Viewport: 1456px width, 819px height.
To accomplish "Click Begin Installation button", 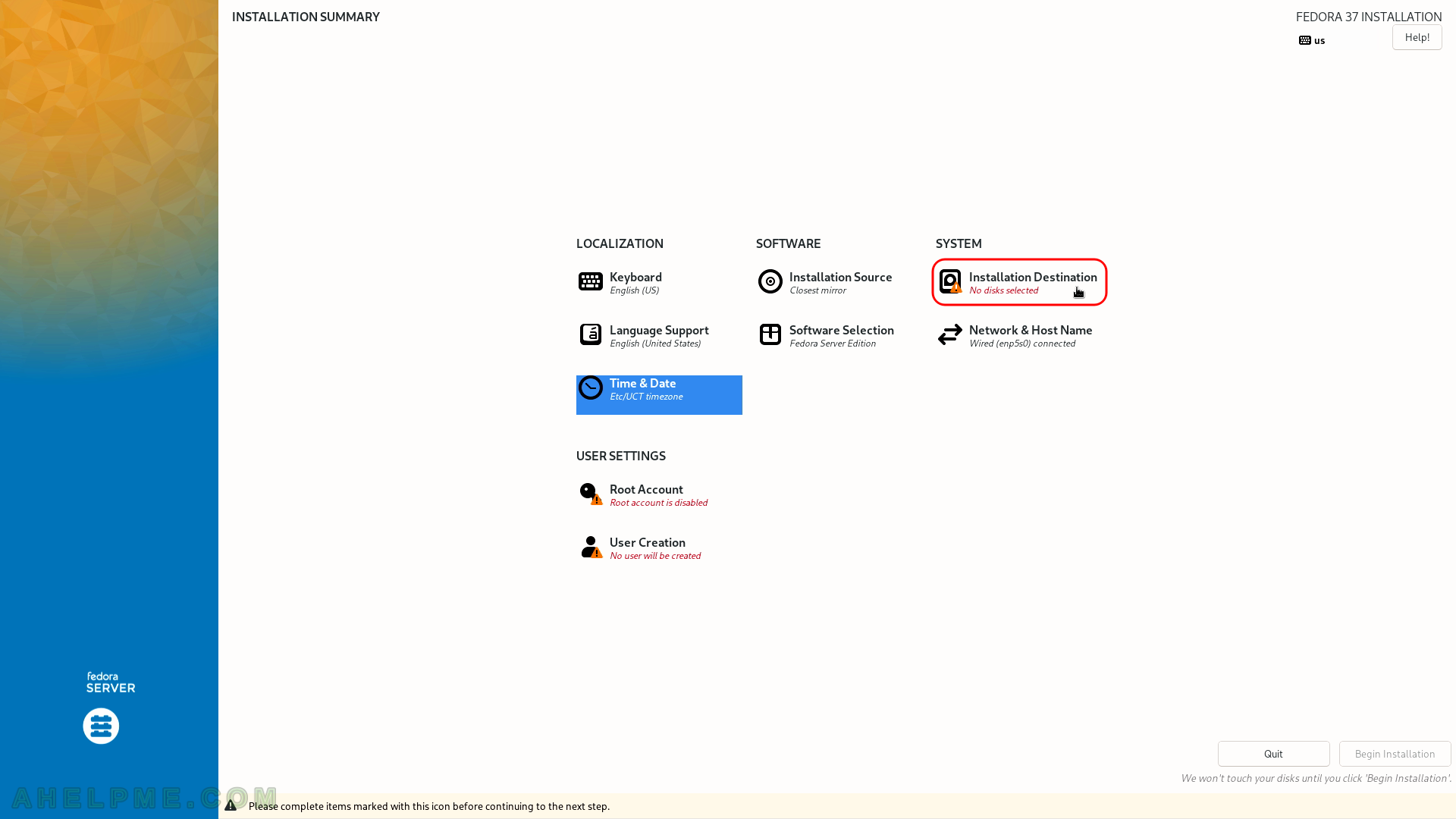I will 1395,754.
